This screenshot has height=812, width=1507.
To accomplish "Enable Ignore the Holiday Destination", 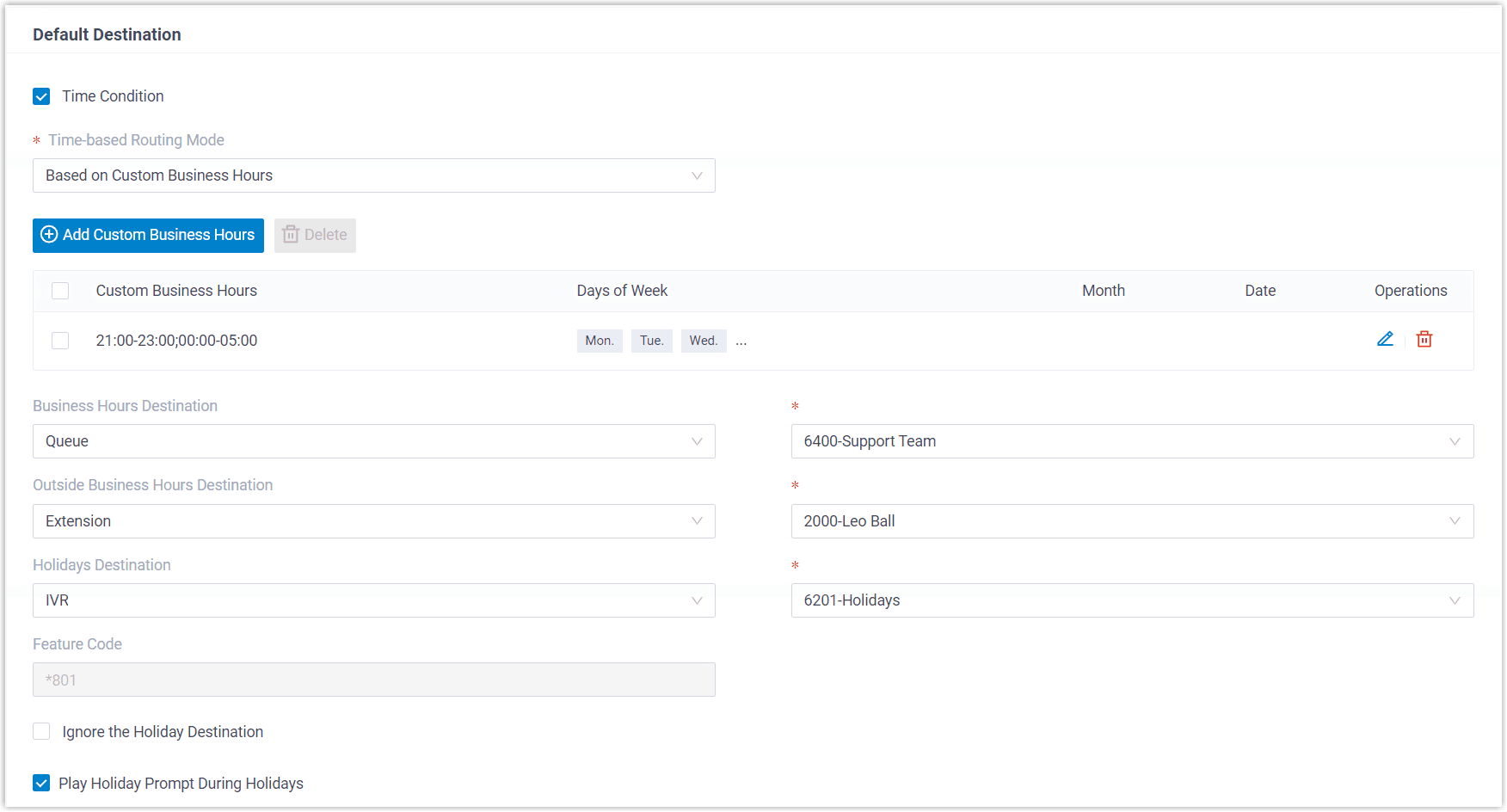I will click(x=41, y=732).
